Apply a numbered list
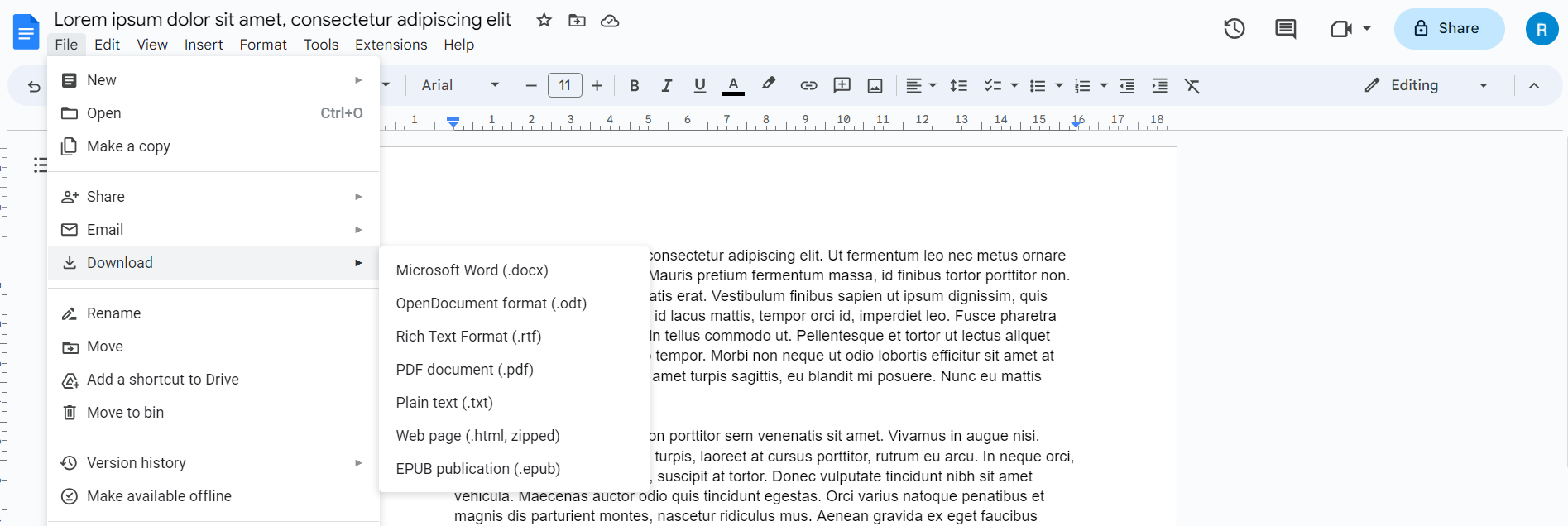1568x526 pixels. click(1081, 86)
